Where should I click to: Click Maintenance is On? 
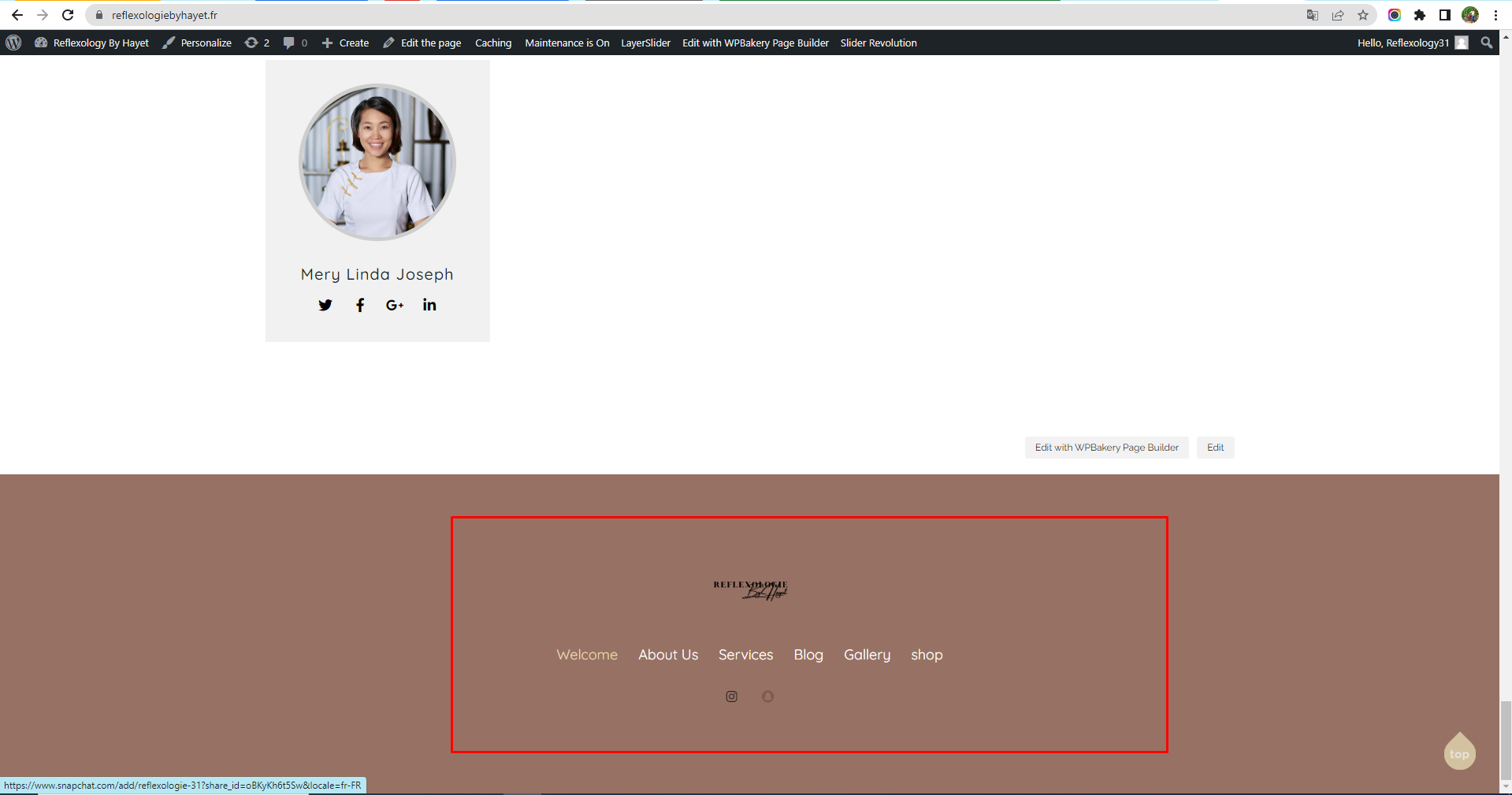point(567,43)
